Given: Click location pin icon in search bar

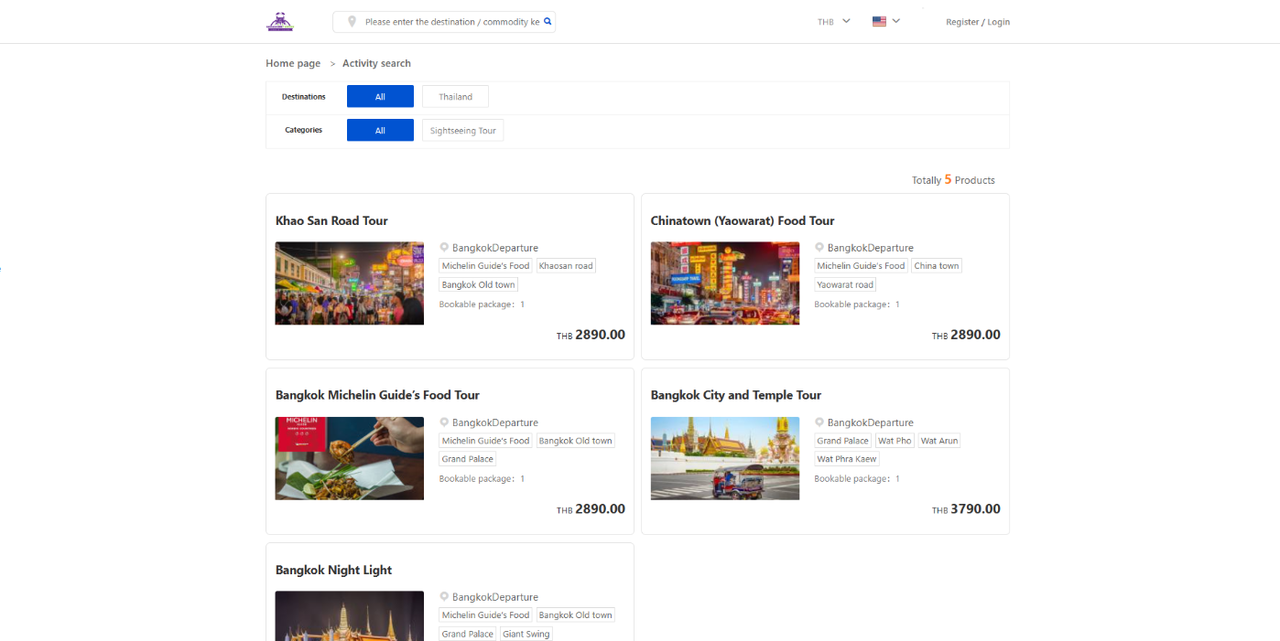Looking at the screenshot, I should (x=352, y=21).
